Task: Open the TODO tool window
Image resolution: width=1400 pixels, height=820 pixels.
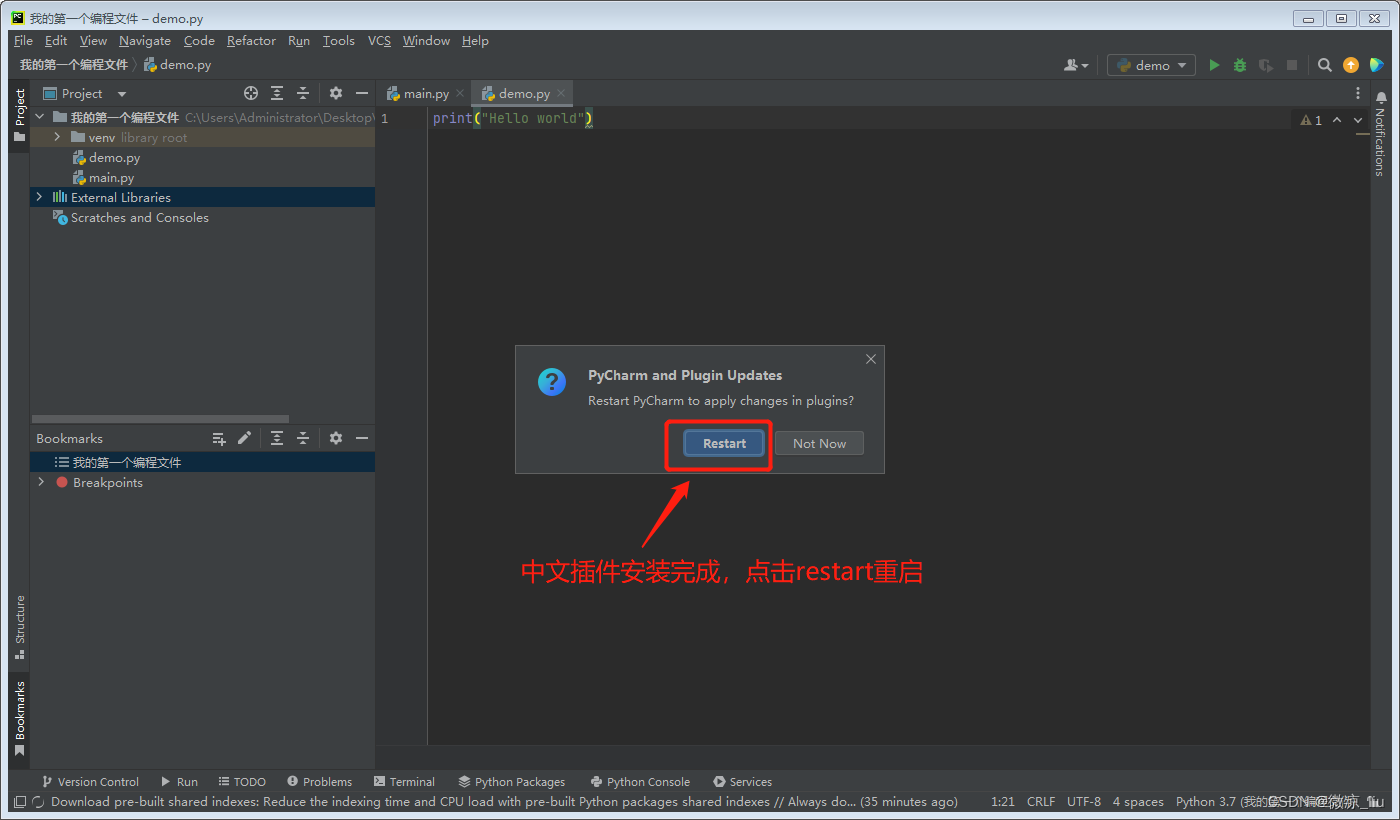Action: click(242, 782)
